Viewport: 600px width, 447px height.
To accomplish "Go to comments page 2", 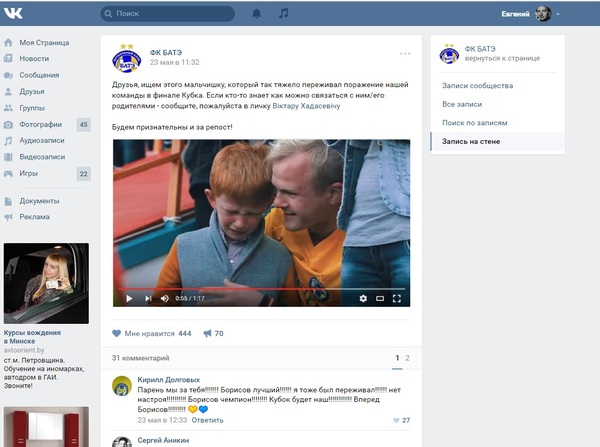I will (407, 357).
